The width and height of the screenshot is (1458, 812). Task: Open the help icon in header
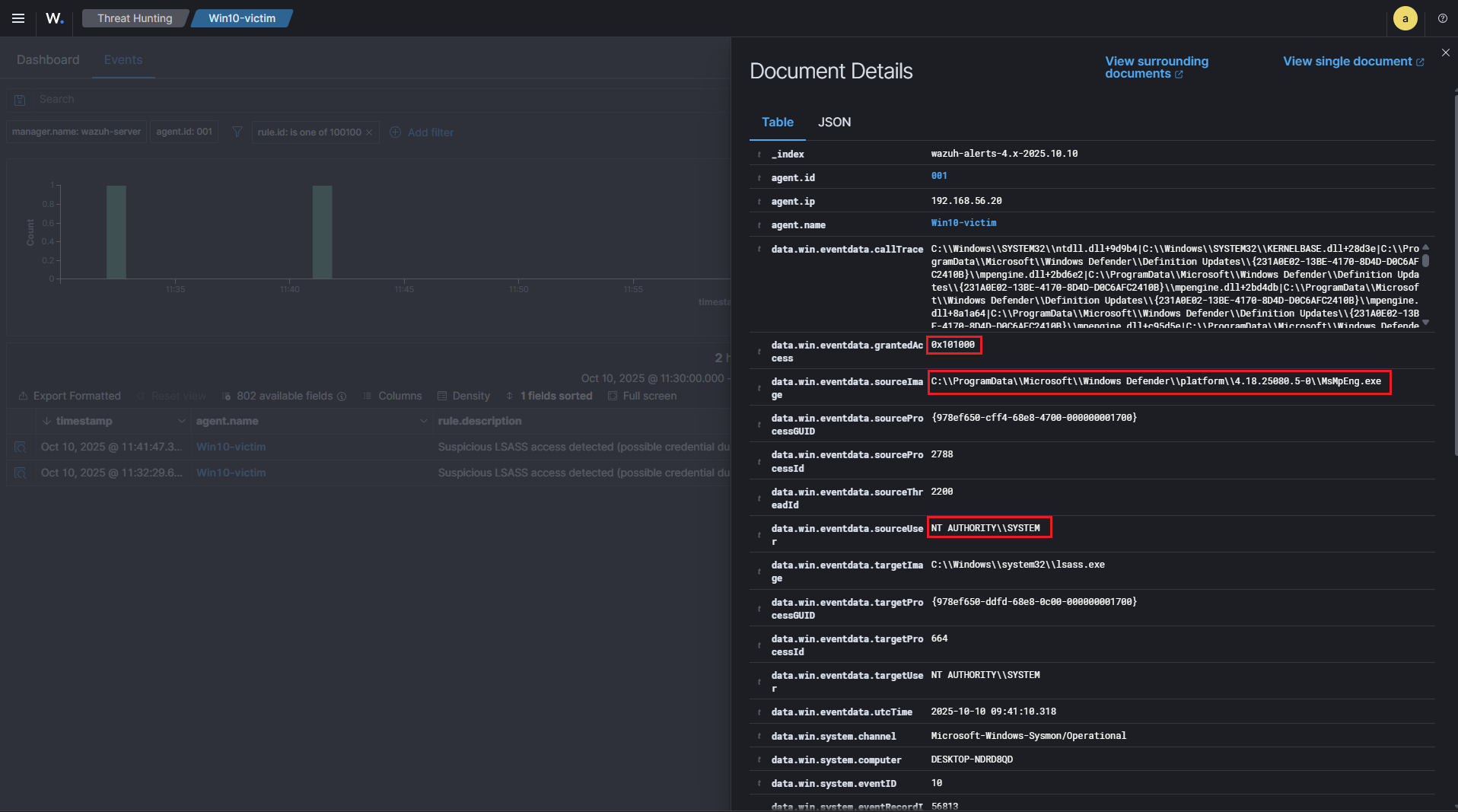1442,18
